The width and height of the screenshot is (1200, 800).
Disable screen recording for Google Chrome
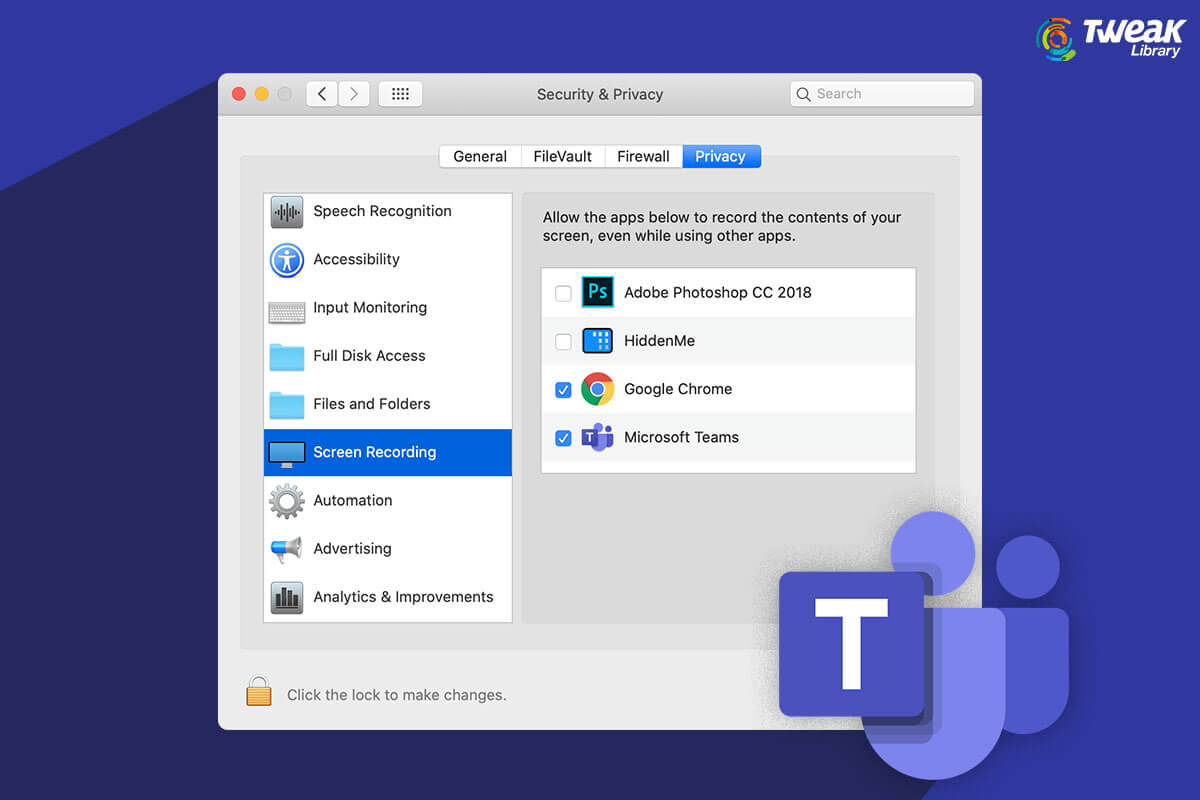[563, 389]
